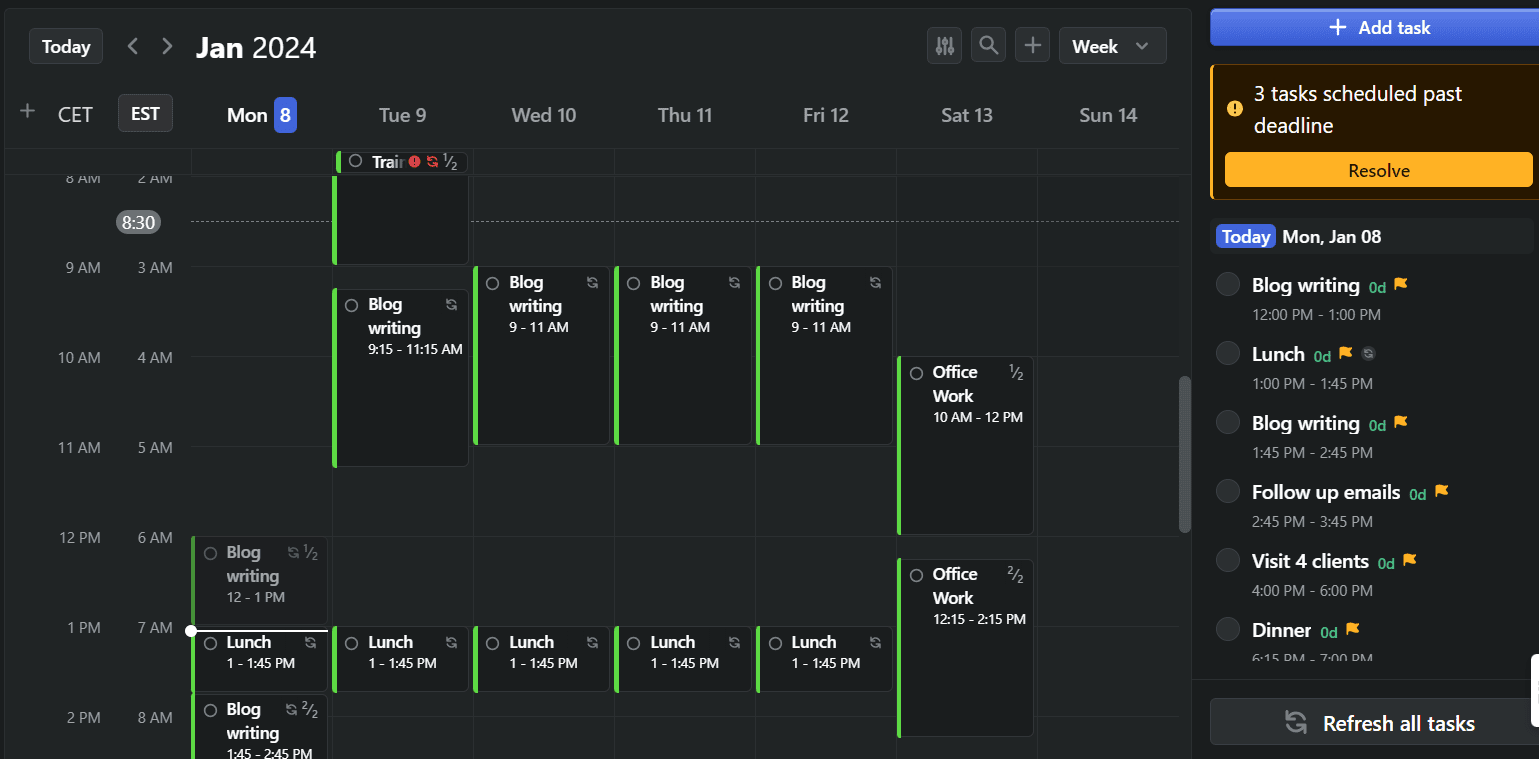Click the calendar vertical scrollbar
The image size is (1539, 759).
point(1185,455)
